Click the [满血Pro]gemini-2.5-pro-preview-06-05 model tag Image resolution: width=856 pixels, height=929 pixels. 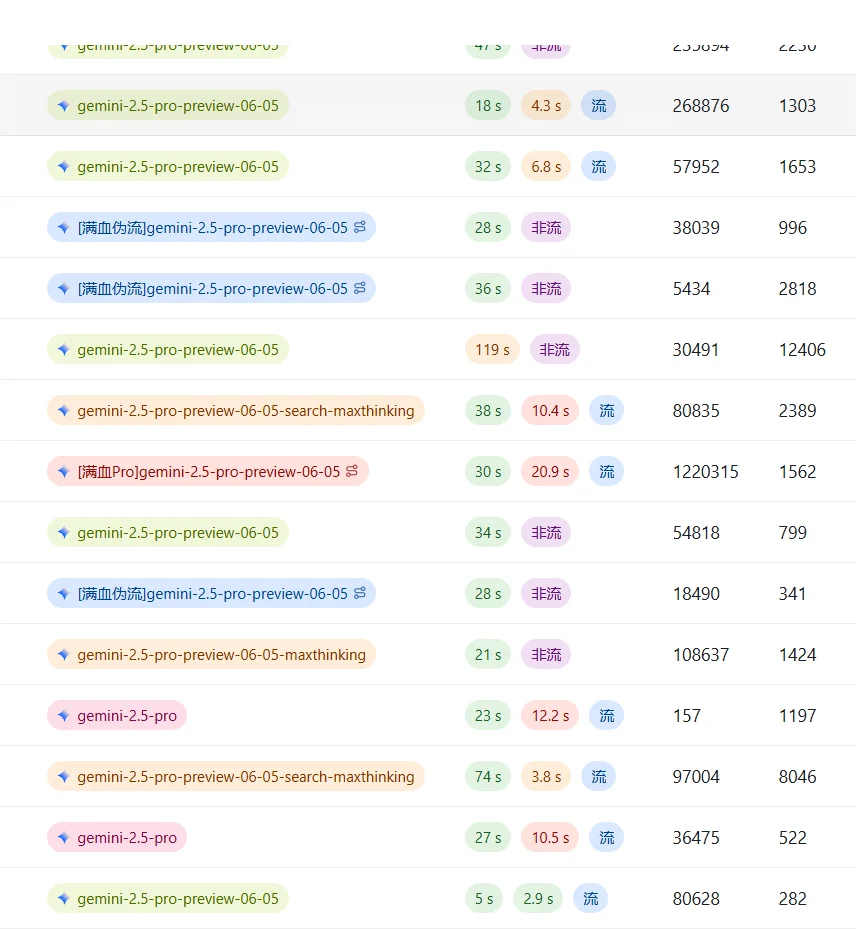tap(208, 471)
